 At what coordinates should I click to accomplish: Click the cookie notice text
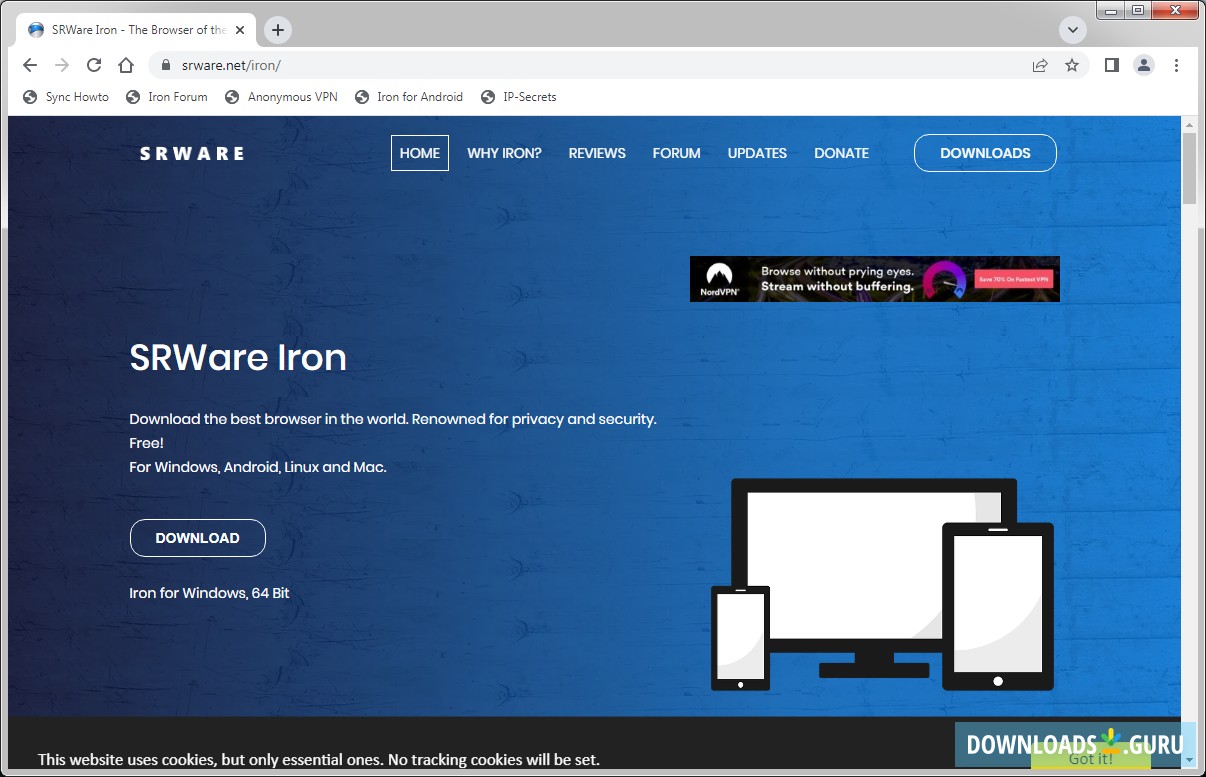click(319, 760)
